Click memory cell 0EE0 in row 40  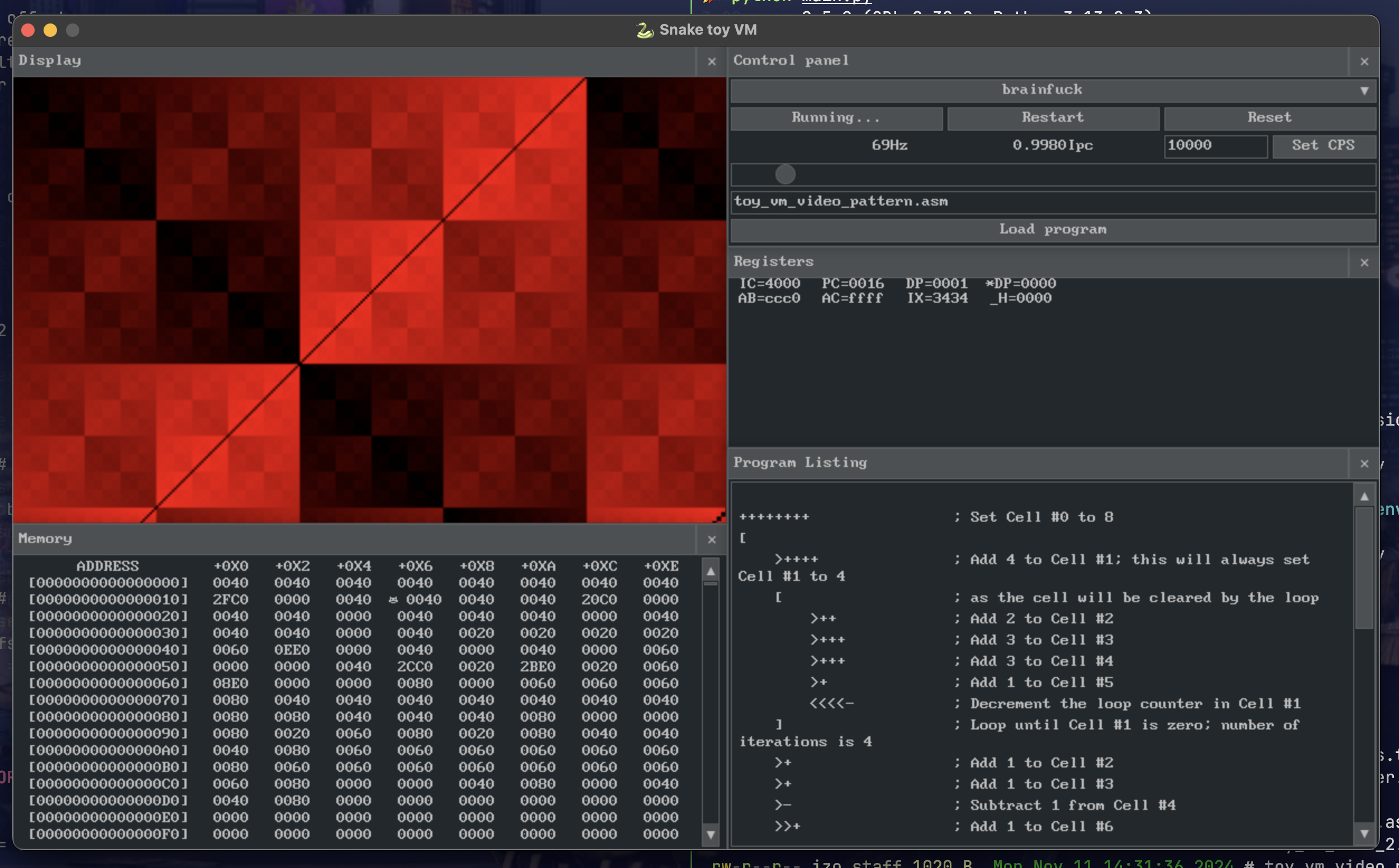pos(292,650)
